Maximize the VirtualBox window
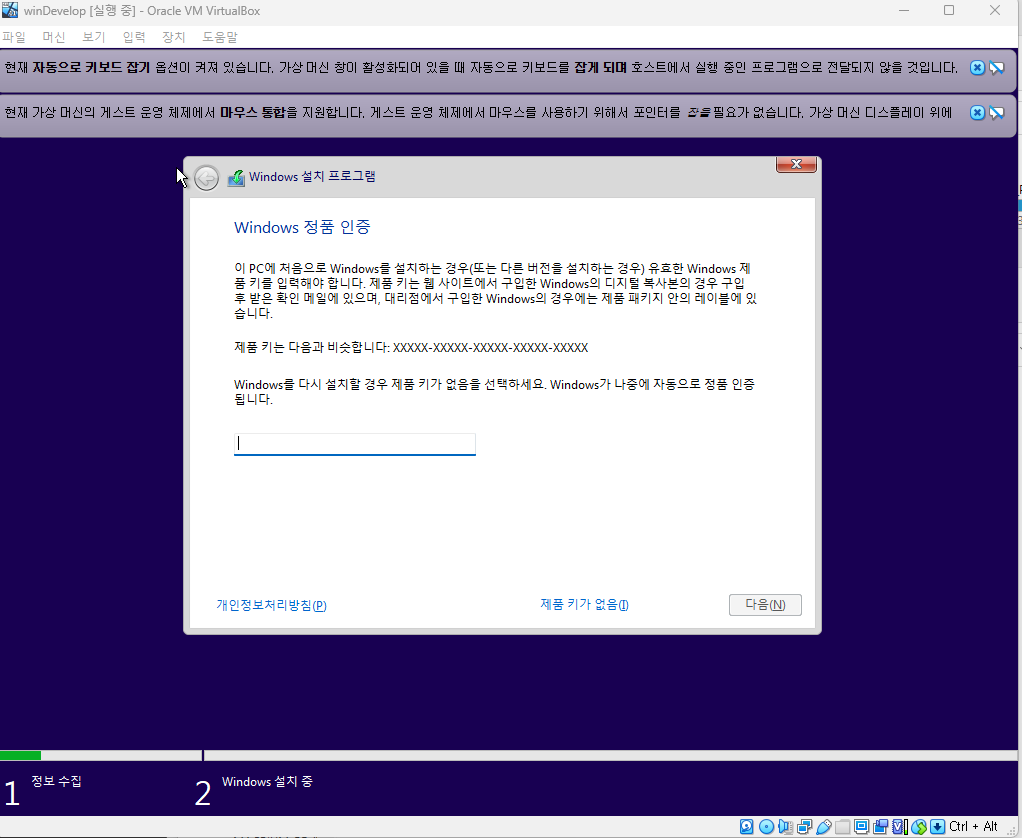This screenshot has width=1022, height=838. (x=949, y=10)
